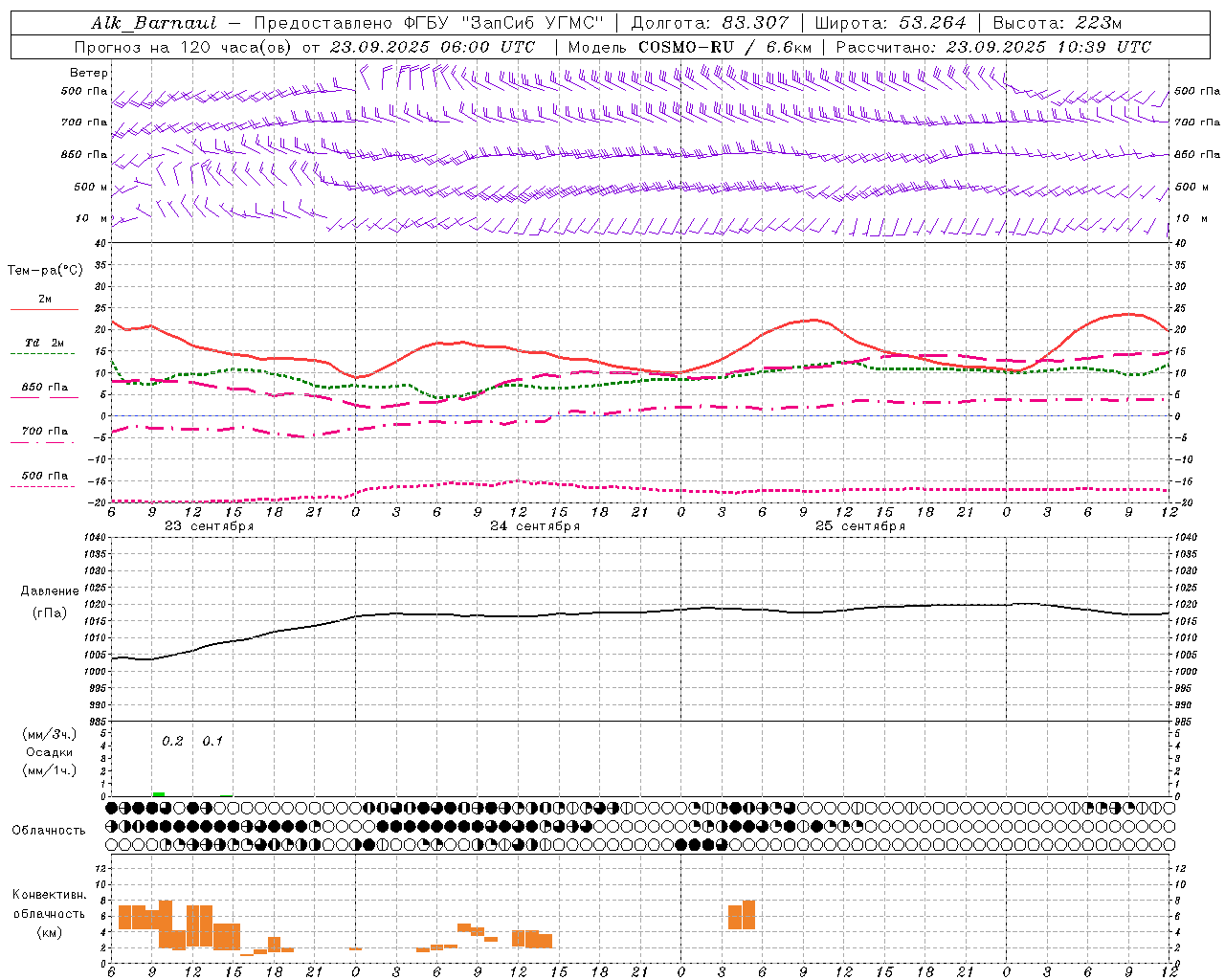The height and width of the screenshot is (980, 1225).
Task: Click the '25 сентября' date label
Action: coord(860,526)
